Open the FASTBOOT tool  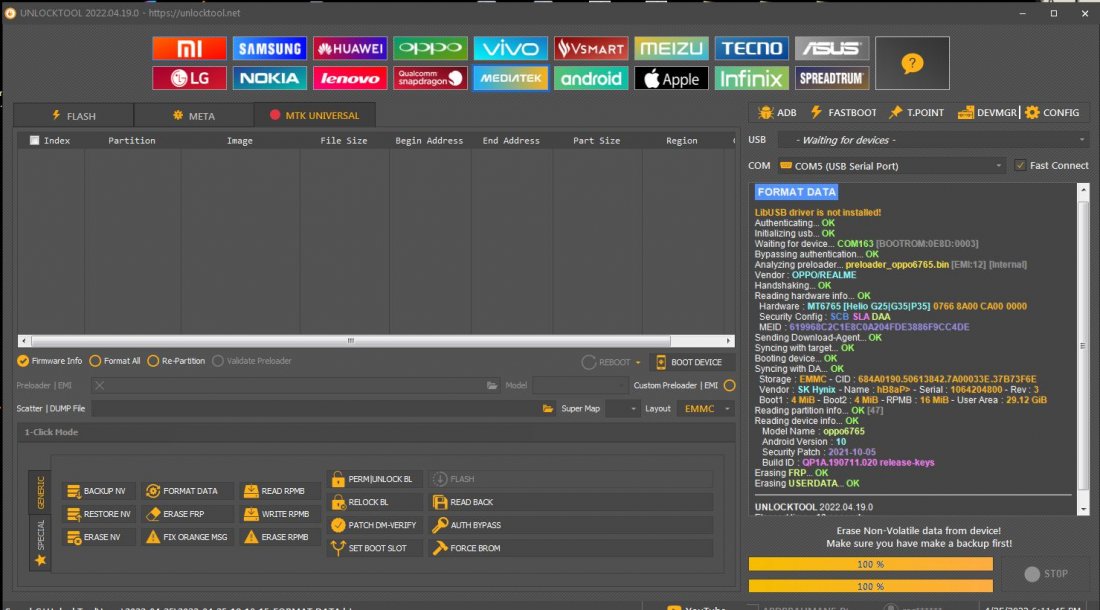pos(843,112)
